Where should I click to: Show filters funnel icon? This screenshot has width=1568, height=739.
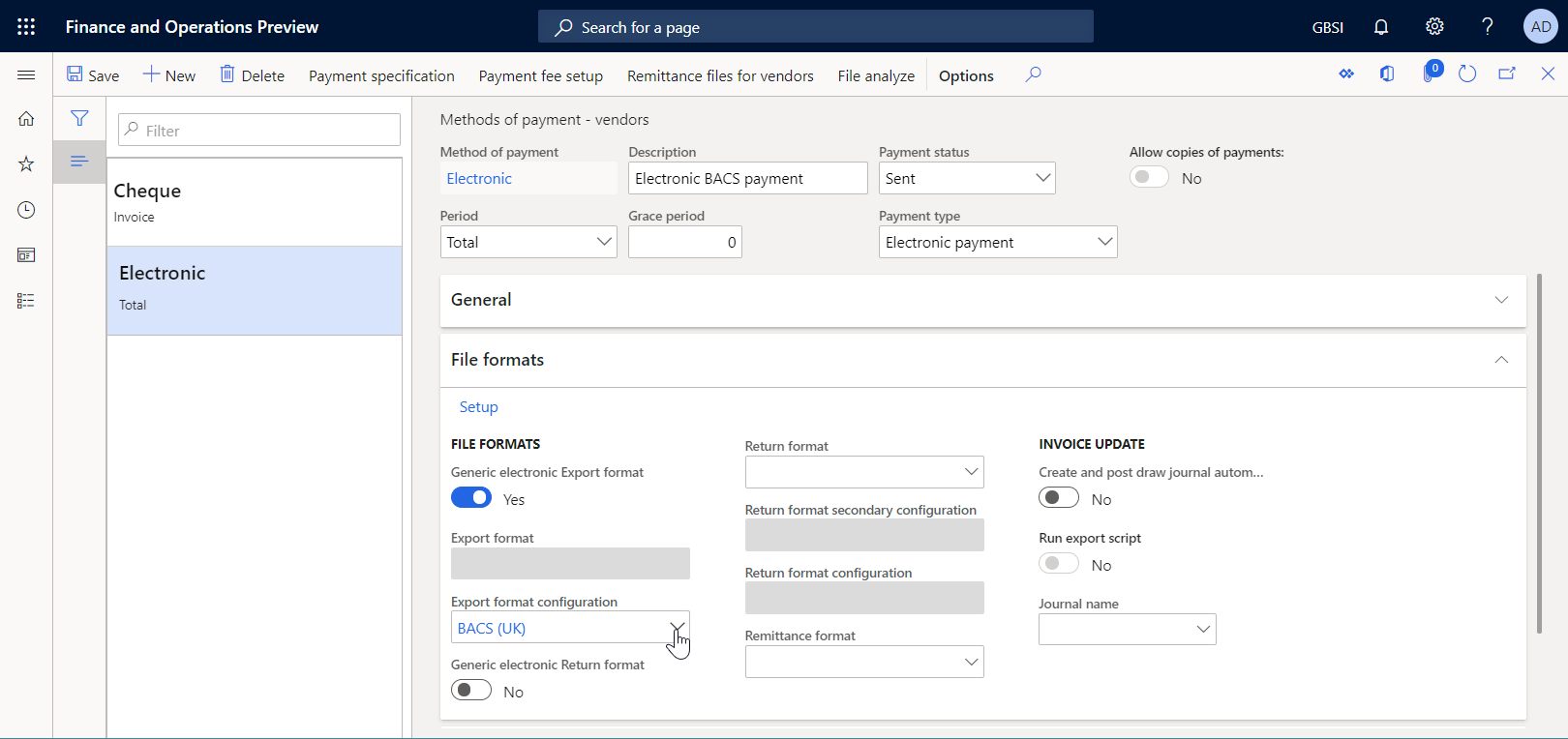[x=79, y=118]
